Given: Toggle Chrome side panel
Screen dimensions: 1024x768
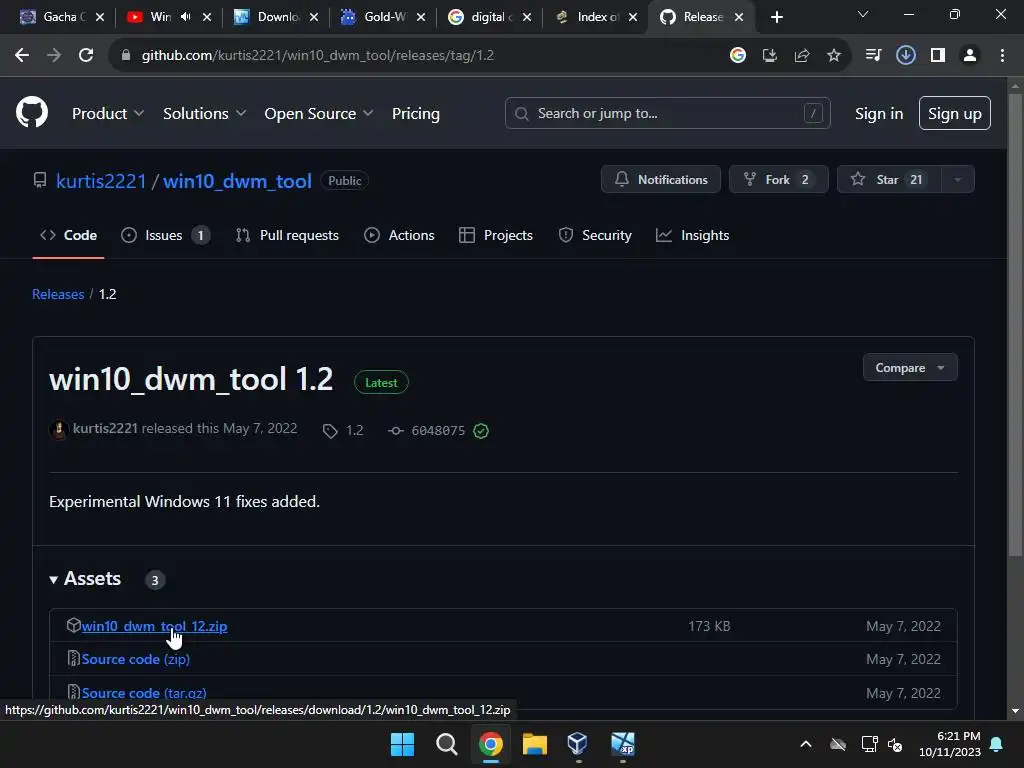Looking at the screenshot, I should 938,56.
